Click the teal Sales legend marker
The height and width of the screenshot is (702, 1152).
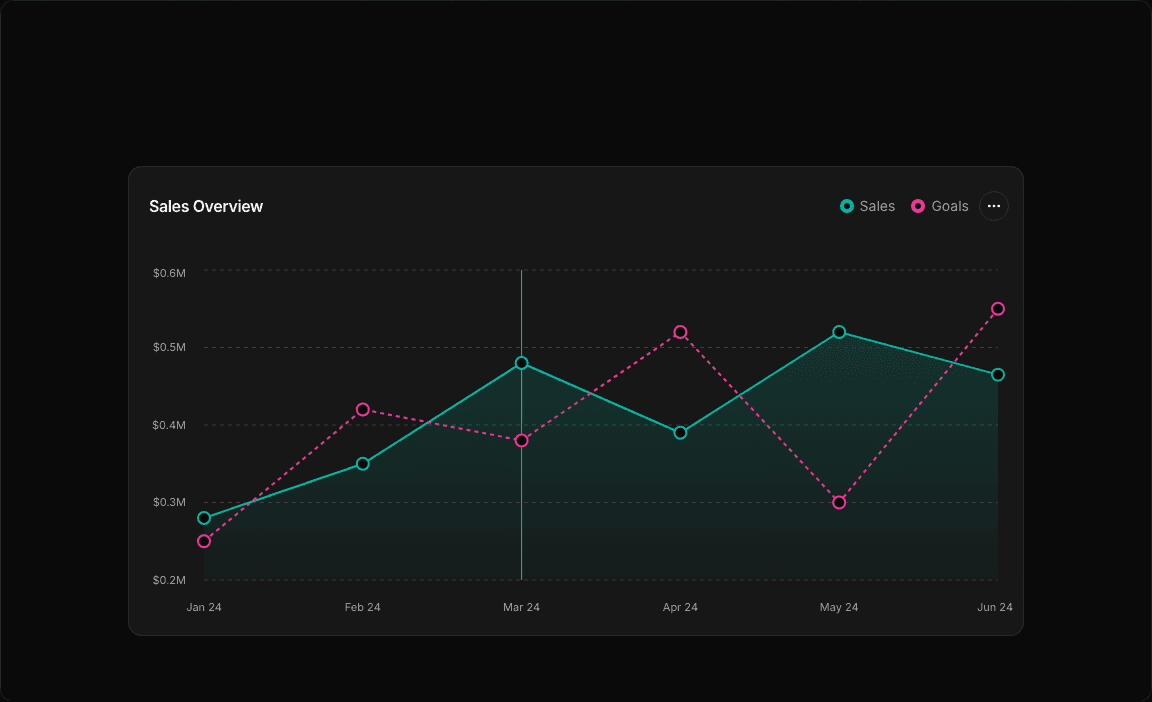pyautogui.click(x=846, y=206)
